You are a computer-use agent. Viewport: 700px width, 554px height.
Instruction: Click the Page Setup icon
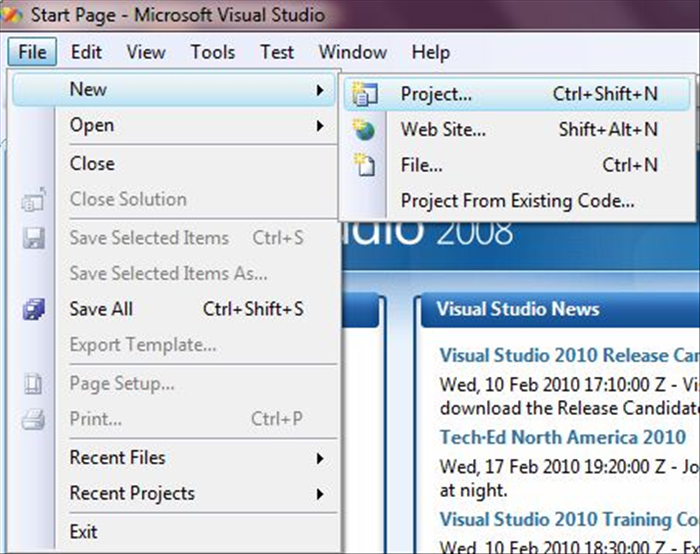click(33, 383)
